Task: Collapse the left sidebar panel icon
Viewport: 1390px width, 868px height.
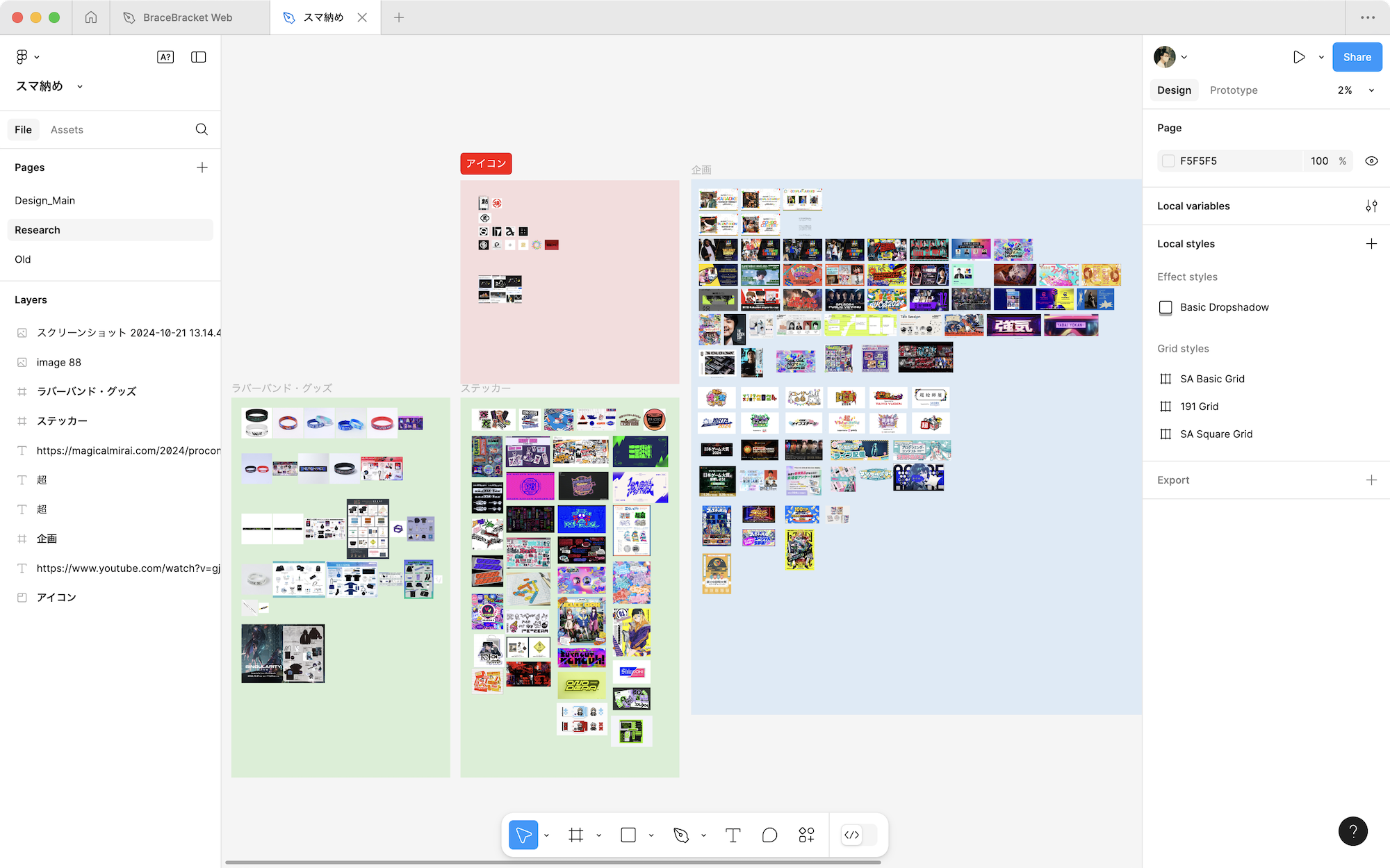Action: 199,57
